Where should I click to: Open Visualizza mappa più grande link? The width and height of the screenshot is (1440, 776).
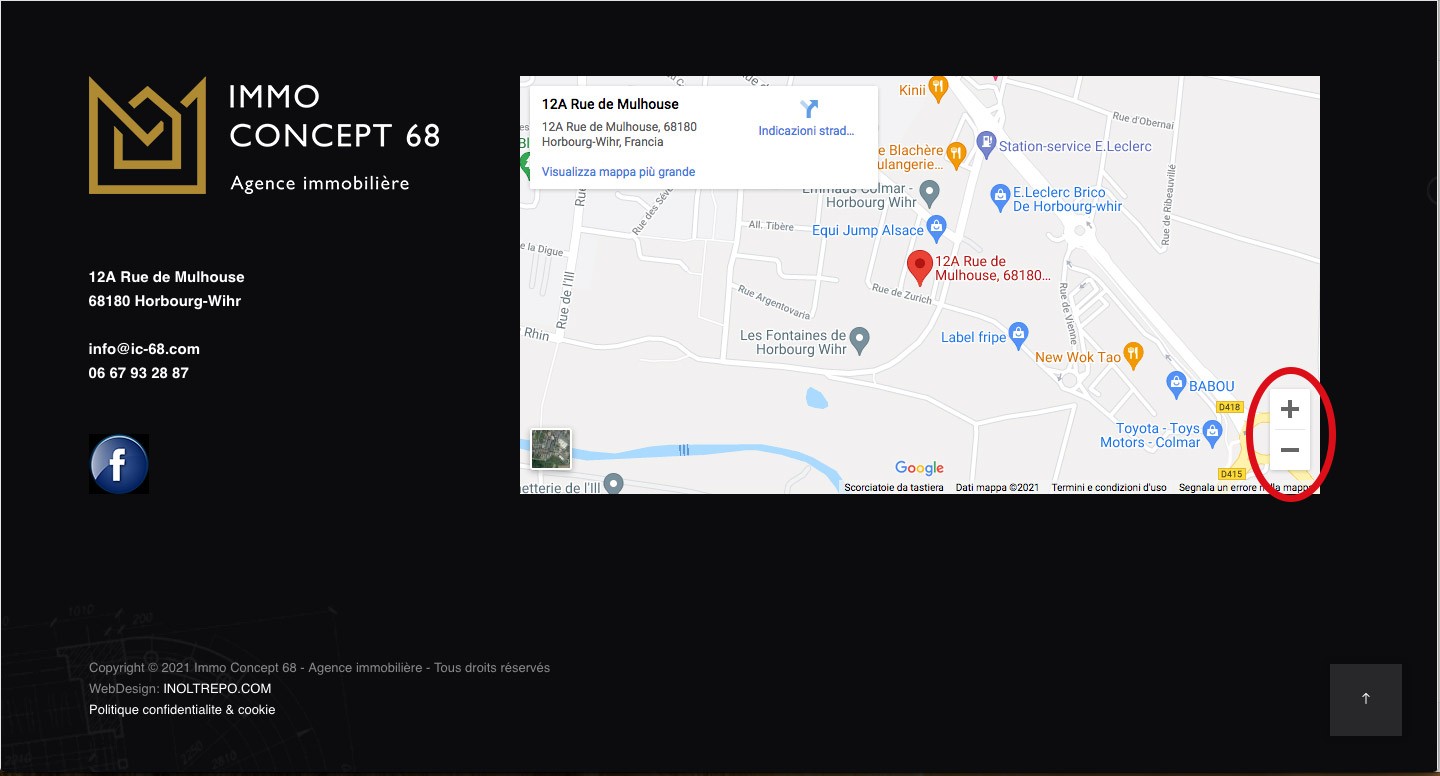618,172
